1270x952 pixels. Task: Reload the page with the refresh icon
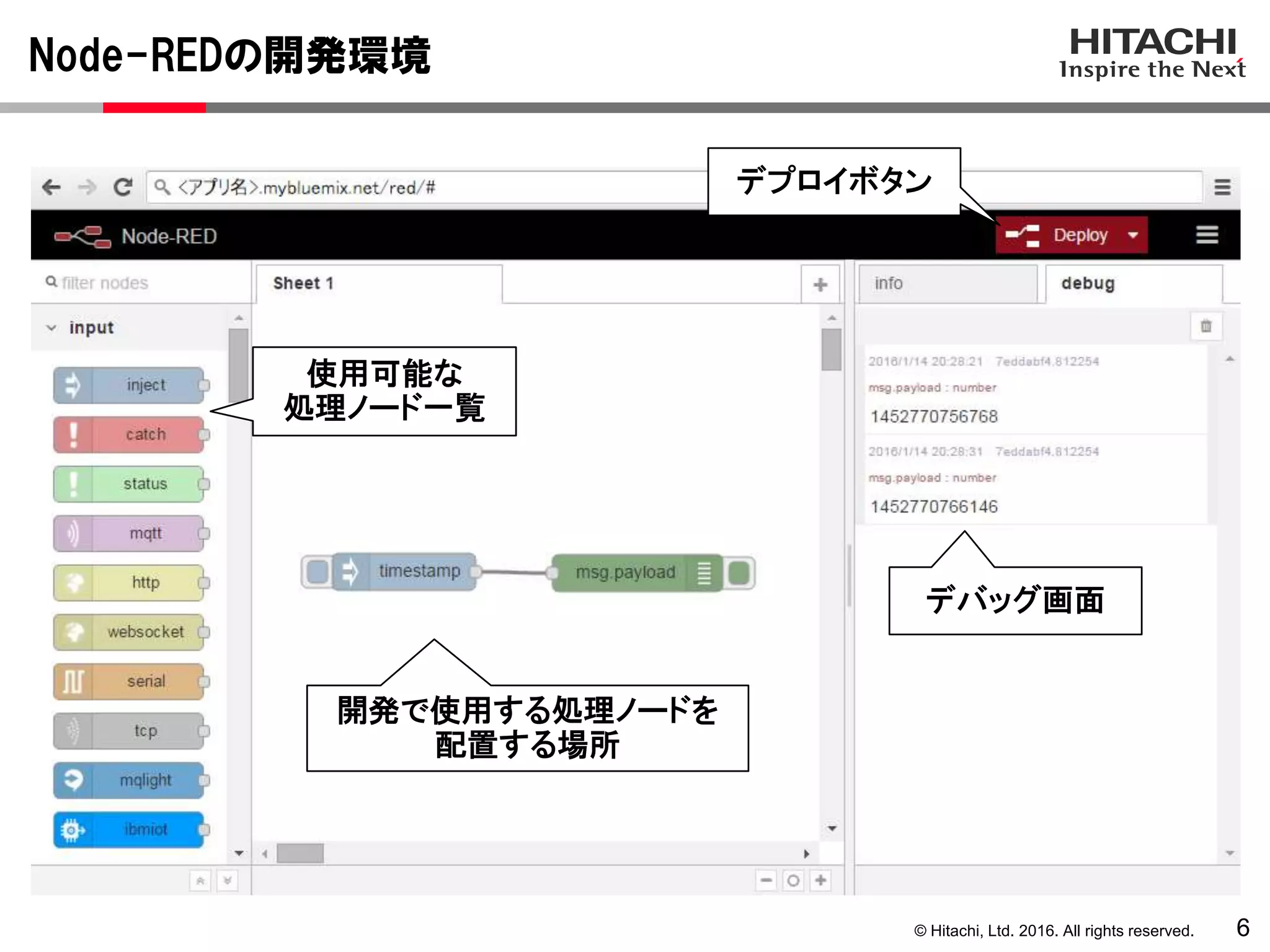(x=123, y=187)
